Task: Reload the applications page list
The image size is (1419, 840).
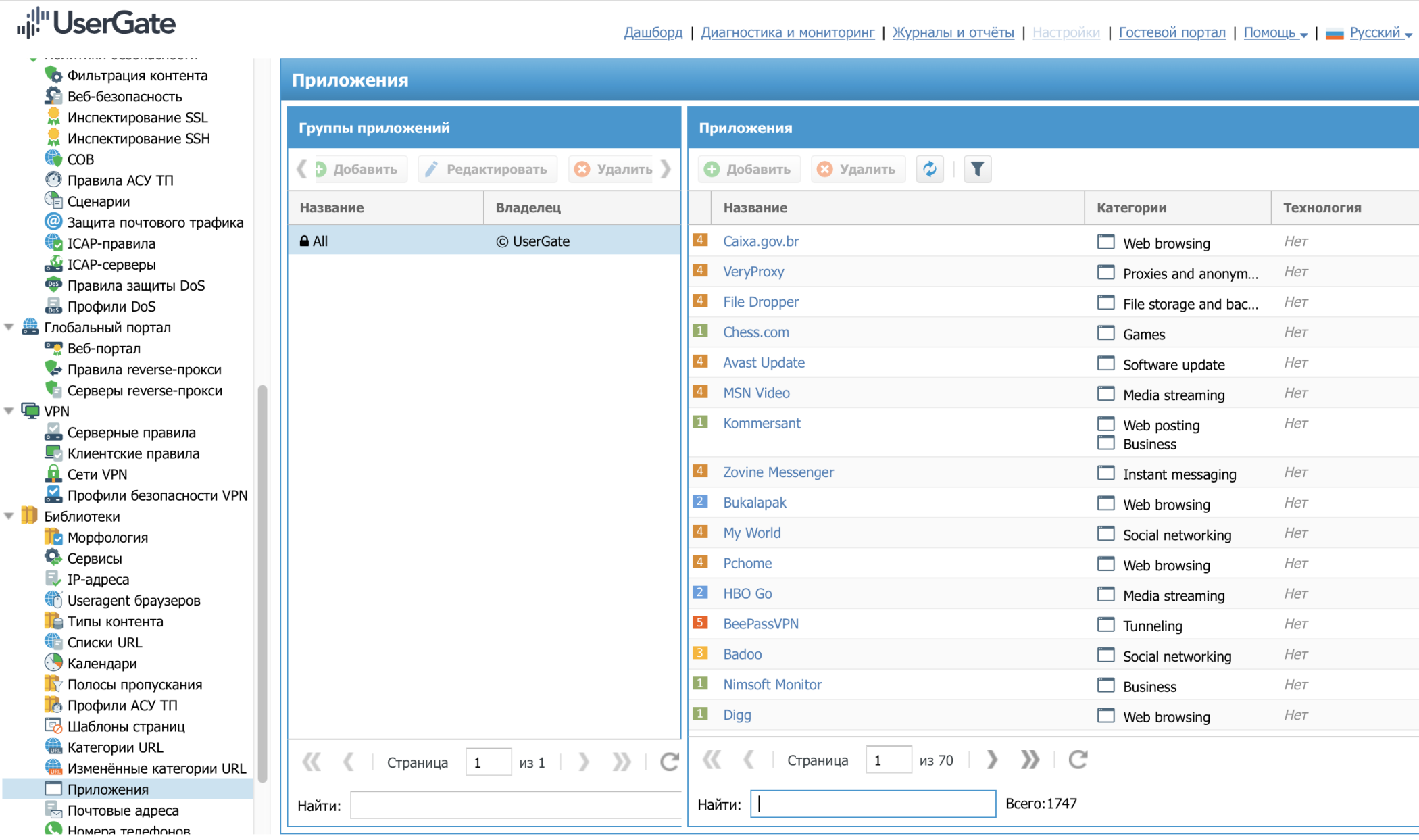Action: [x=1078, y=760]
